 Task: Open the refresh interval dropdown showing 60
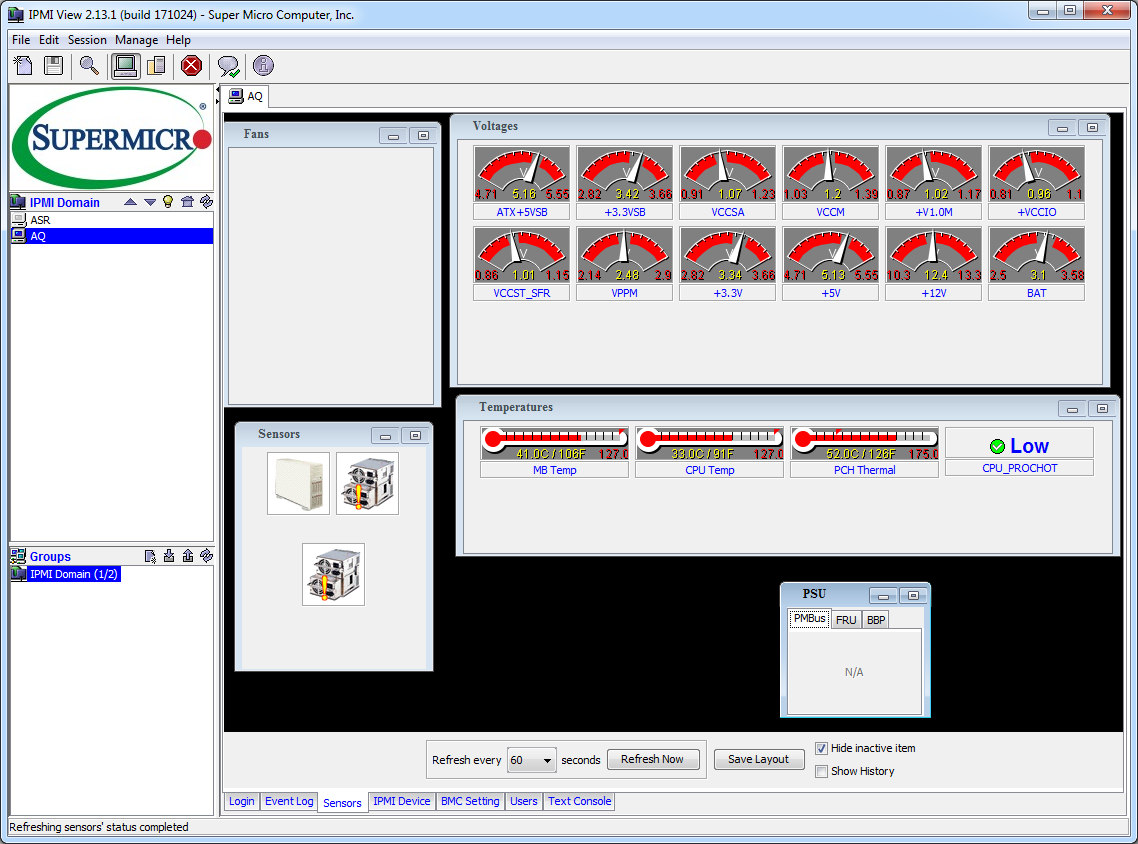pos(532,760)
